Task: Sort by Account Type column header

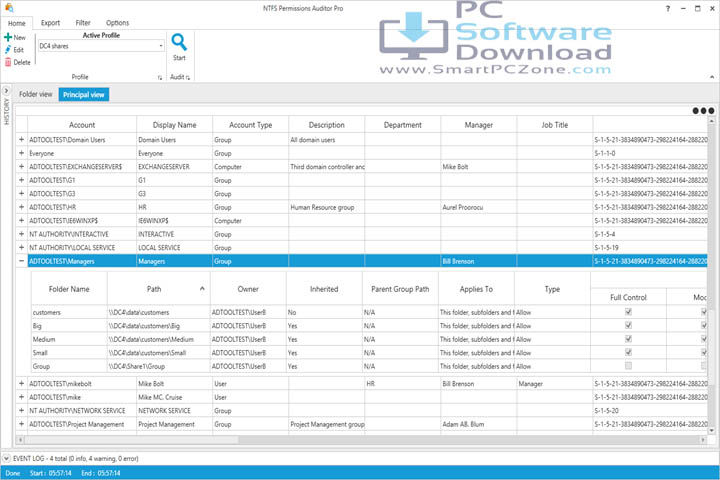Action: [251, 125]
